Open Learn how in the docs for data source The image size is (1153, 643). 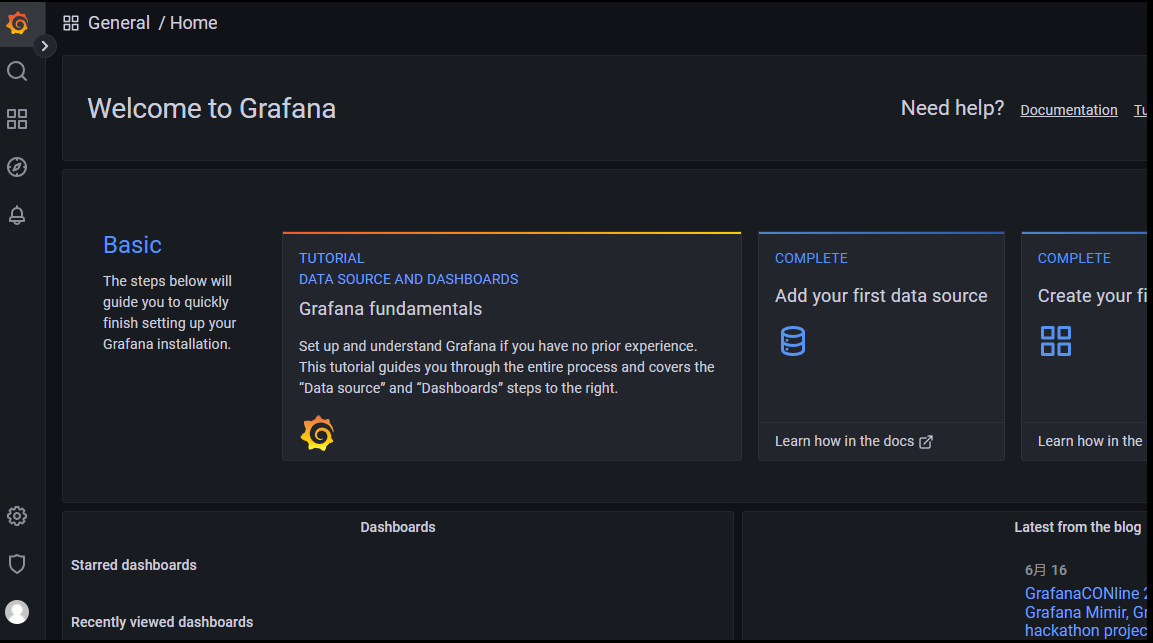click(853, 441)
